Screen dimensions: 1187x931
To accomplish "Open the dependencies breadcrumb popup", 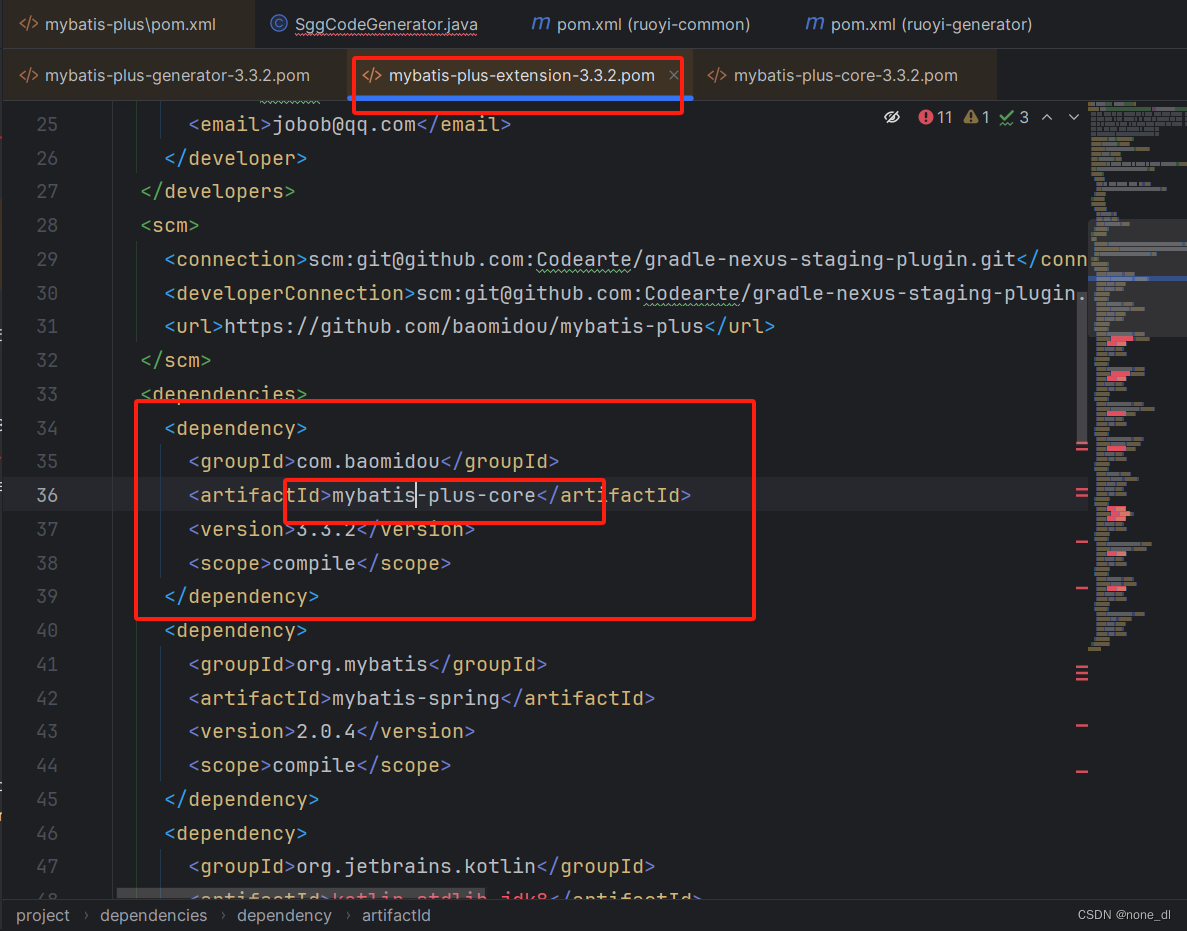I will 153,915.
